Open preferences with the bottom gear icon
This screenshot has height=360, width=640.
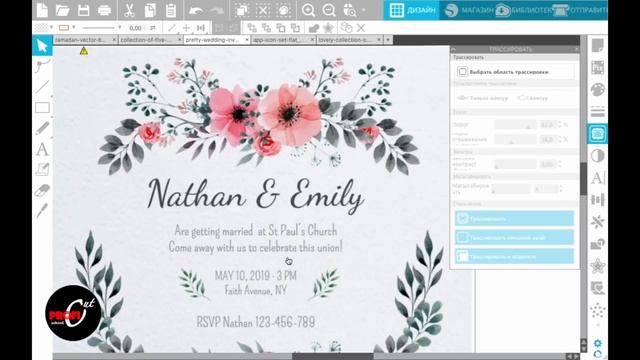click(x=598, y=343)
